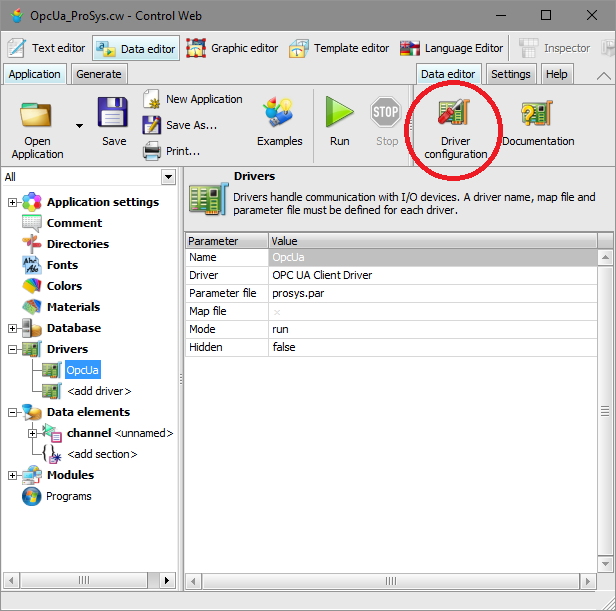
Task: Select the Data editor ribbon tab
Action: (448, 74)
